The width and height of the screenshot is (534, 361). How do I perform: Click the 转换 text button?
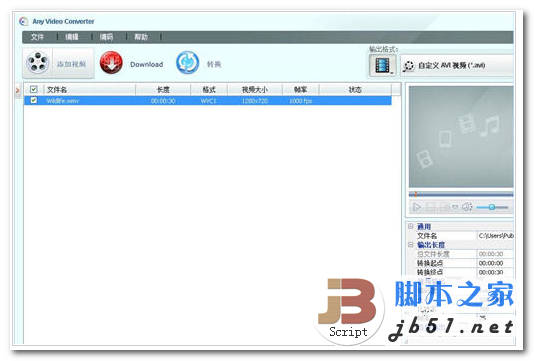(x=214, y=64)
